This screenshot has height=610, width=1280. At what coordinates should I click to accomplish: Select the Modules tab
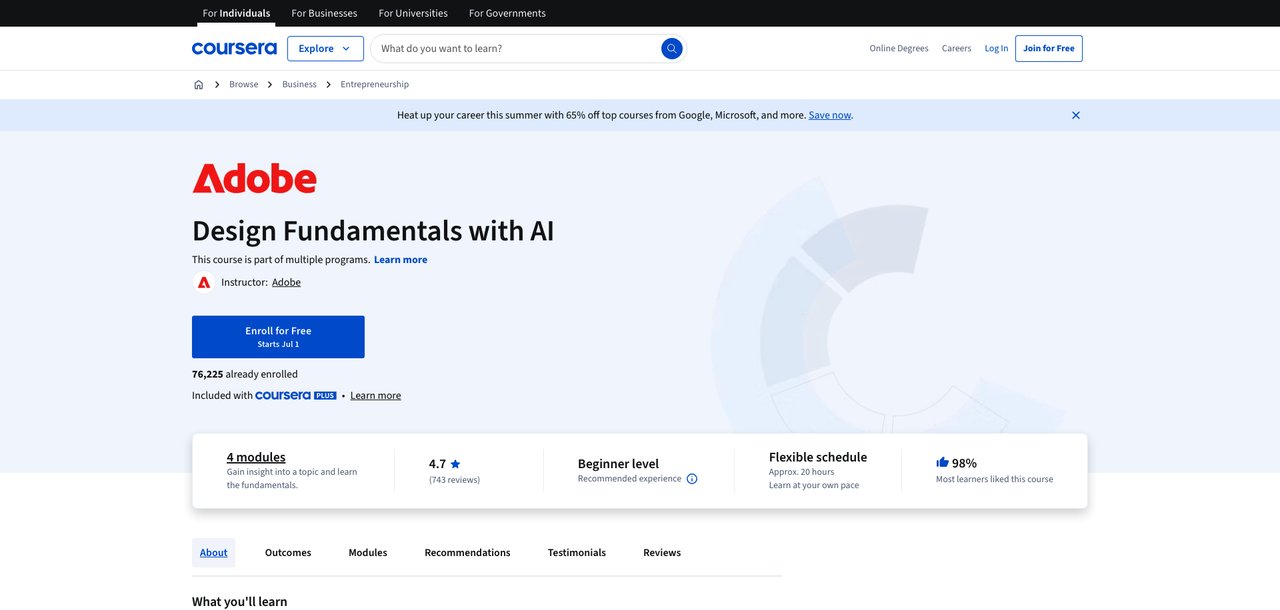tap(368, 553)
